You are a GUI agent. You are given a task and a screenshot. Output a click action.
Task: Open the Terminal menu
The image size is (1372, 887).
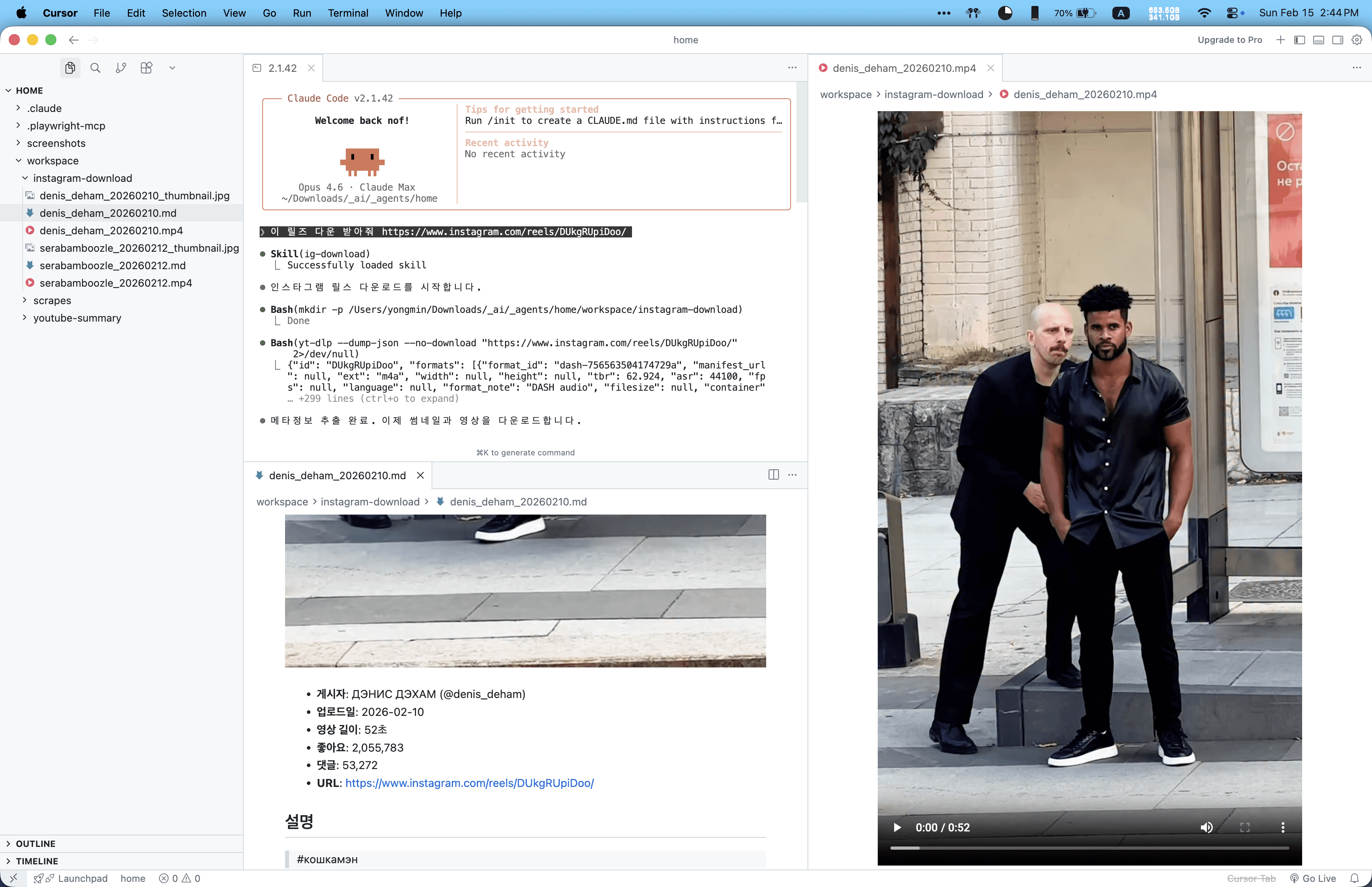pos(348,13)
